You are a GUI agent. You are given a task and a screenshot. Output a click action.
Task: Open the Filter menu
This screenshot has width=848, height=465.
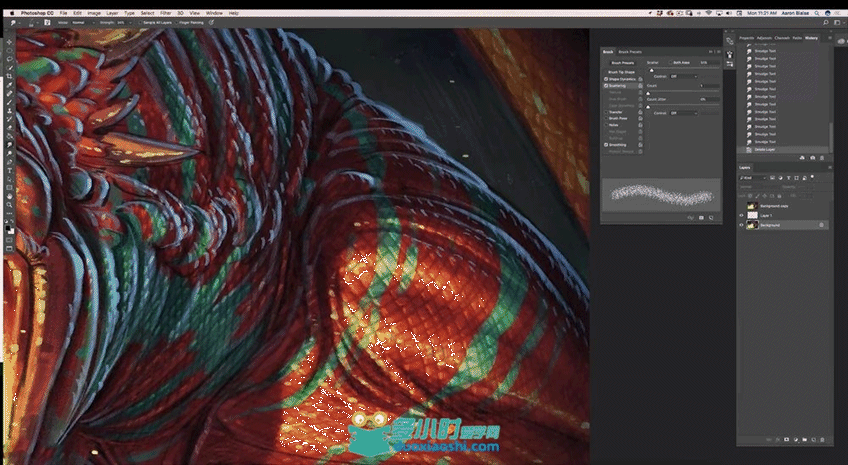pyautogui.click(x=166, y=13)
